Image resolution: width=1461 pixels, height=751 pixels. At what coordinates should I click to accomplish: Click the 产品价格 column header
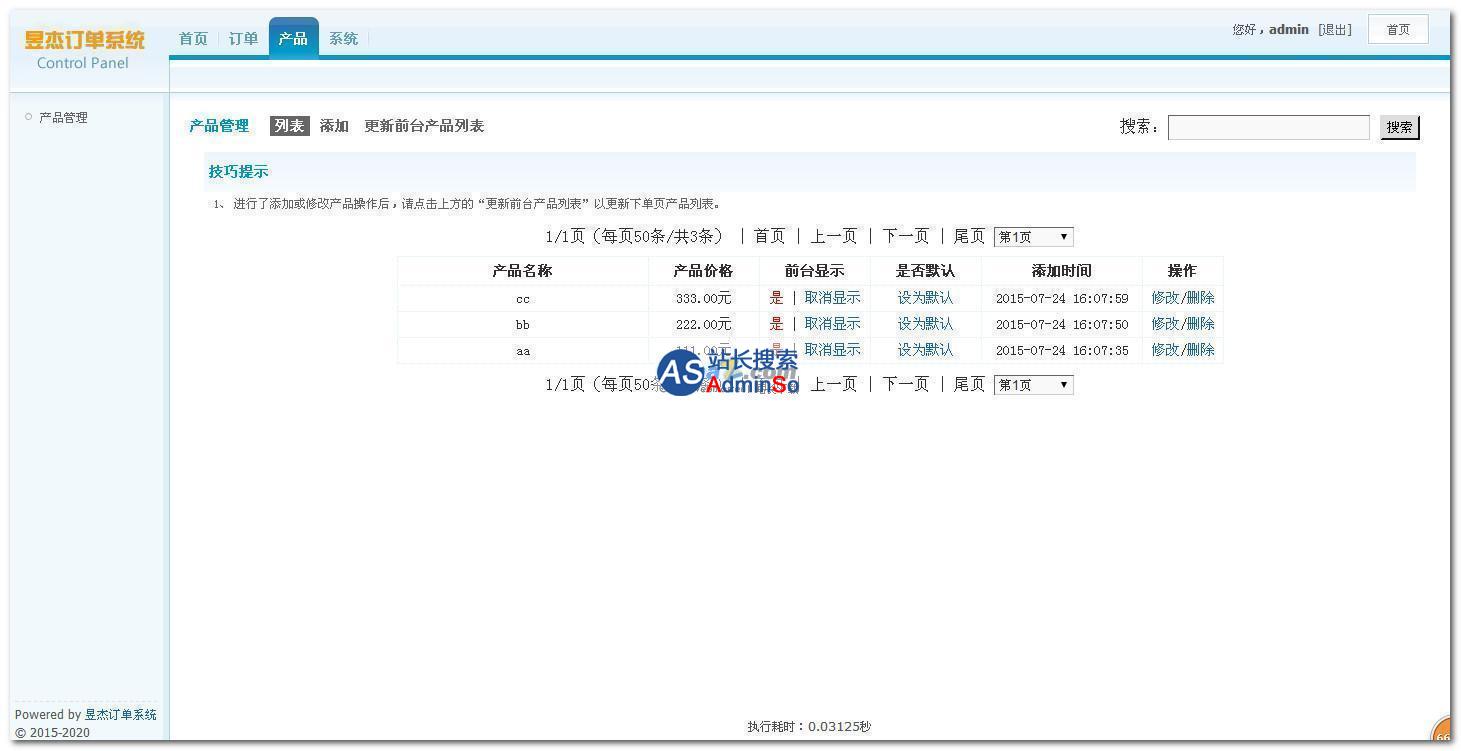[703, 271]
